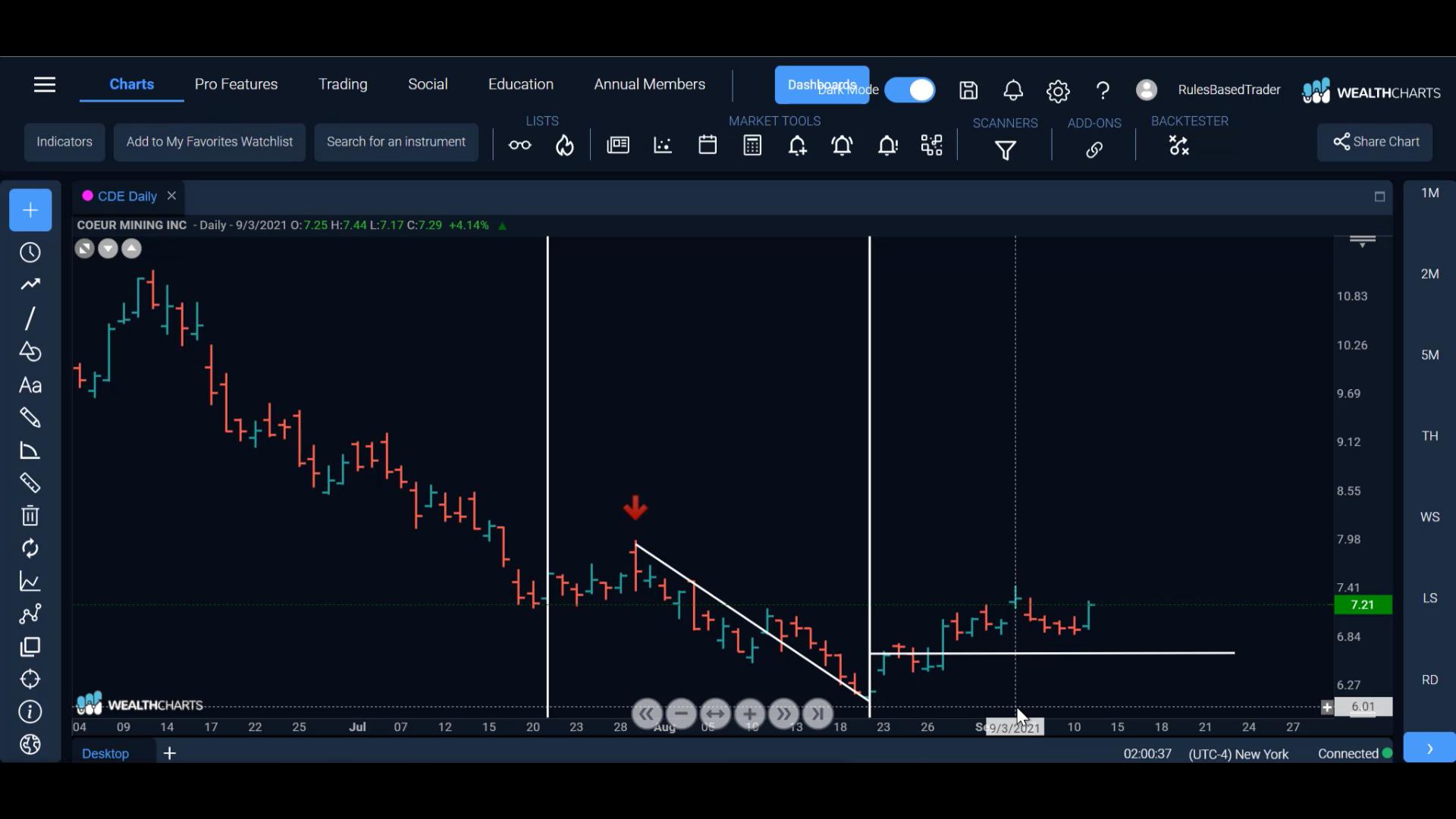This screenshot has width=1456, height=819.
Task: Open notifications bell in top bar
Action: [x=1013, y=90]
